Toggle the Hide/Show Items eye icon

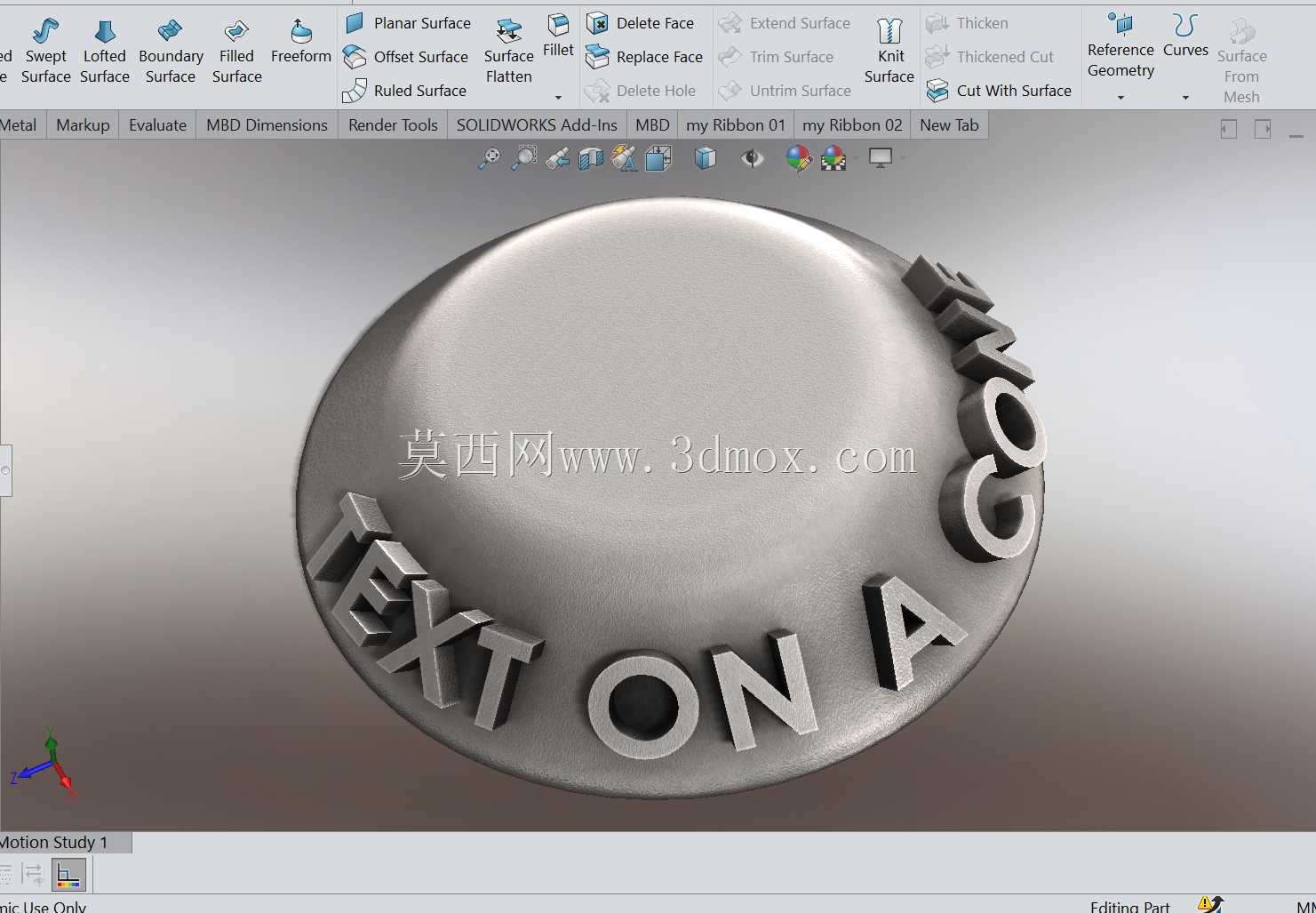752,158
